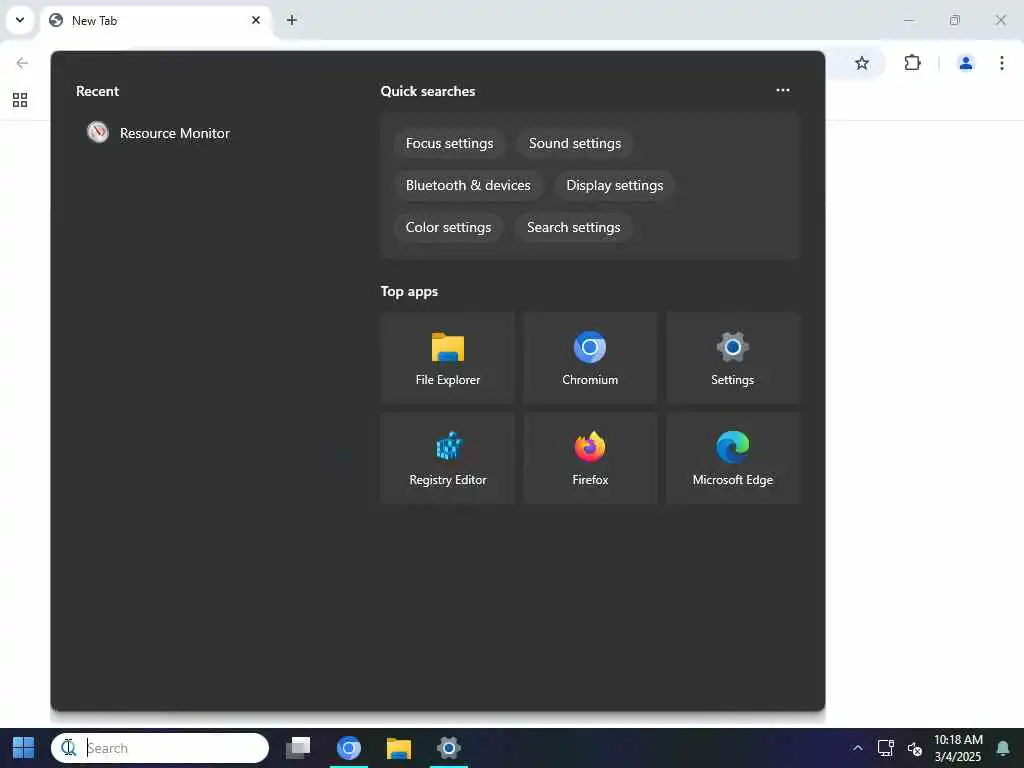Open the Quick searches more options menu
This screenshot has height=768, width=1024.
coord(782,90)
